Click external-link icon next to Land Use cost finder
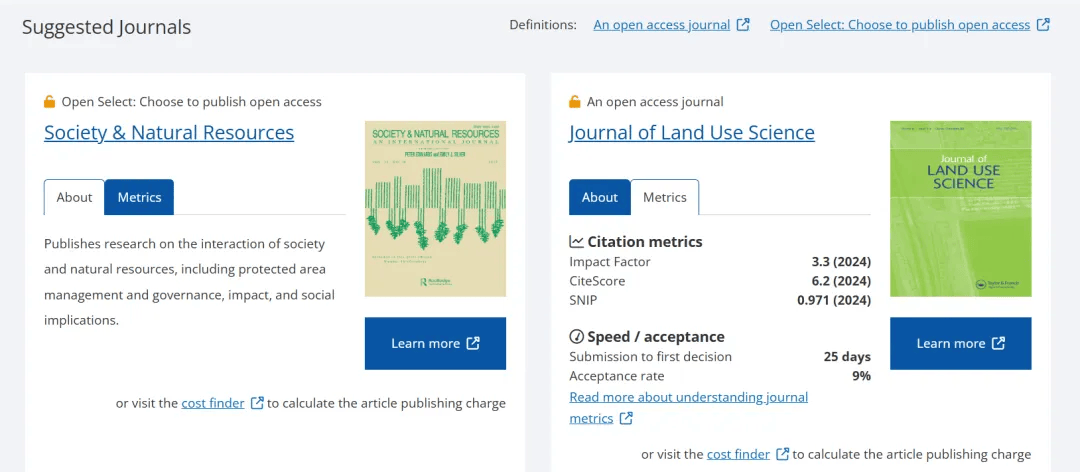The image size is (1080, 472). 782,454
